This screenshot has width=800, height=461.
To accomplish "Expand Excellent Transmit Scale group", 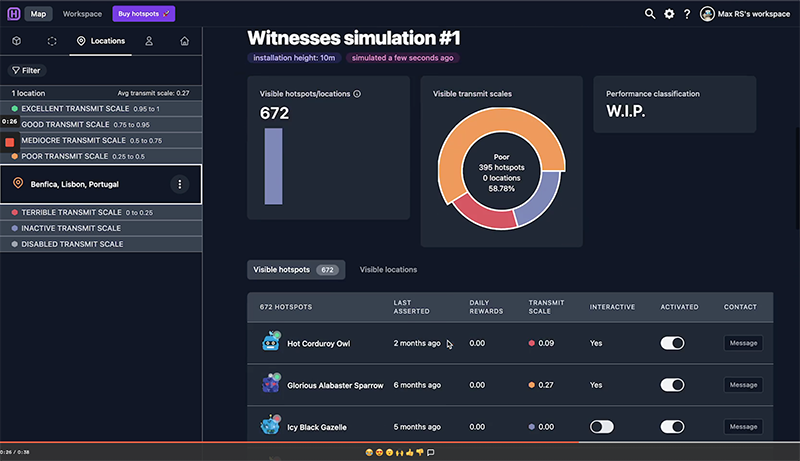I will pos(101,109).
